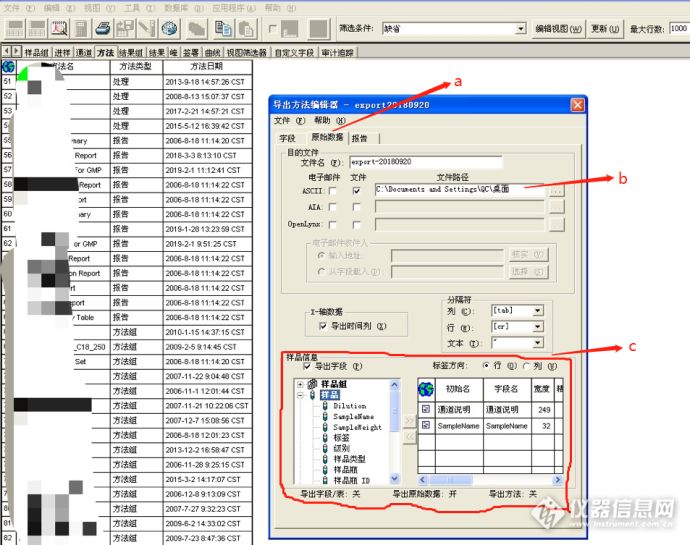Screen dimensions: 690x545
Task: Click the print (printer) toolbar icon
Action: tap(103, 29)
